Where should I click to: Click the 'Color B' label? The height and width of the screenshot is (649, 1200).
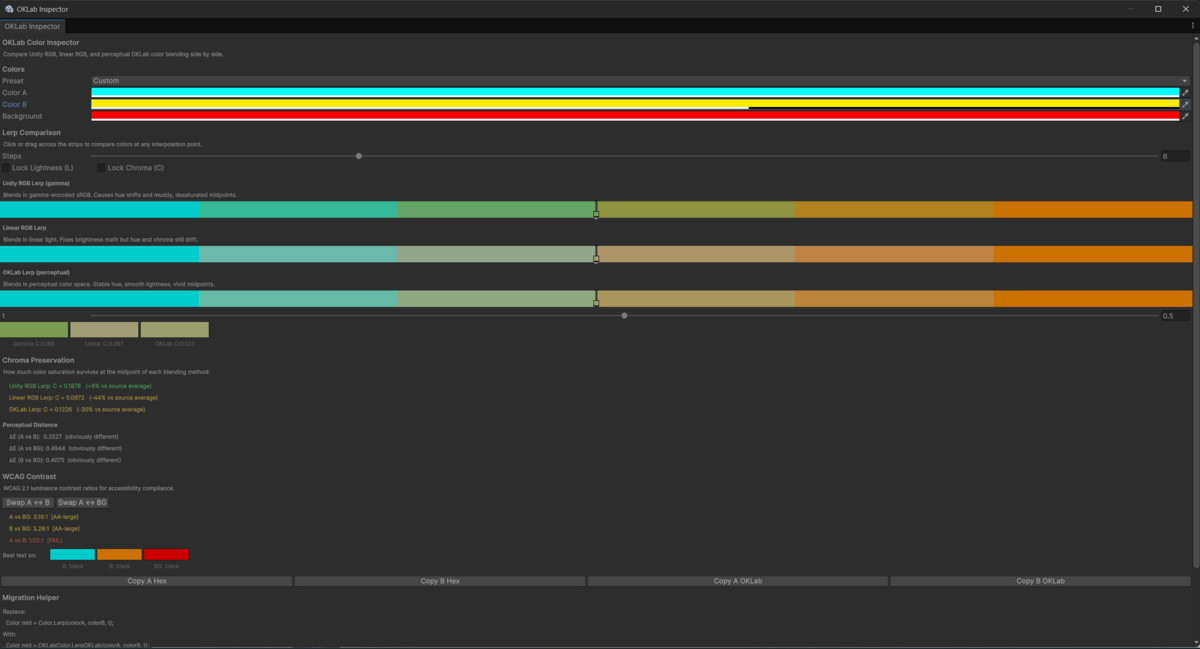pyautogui.click(x=14, y=104)
